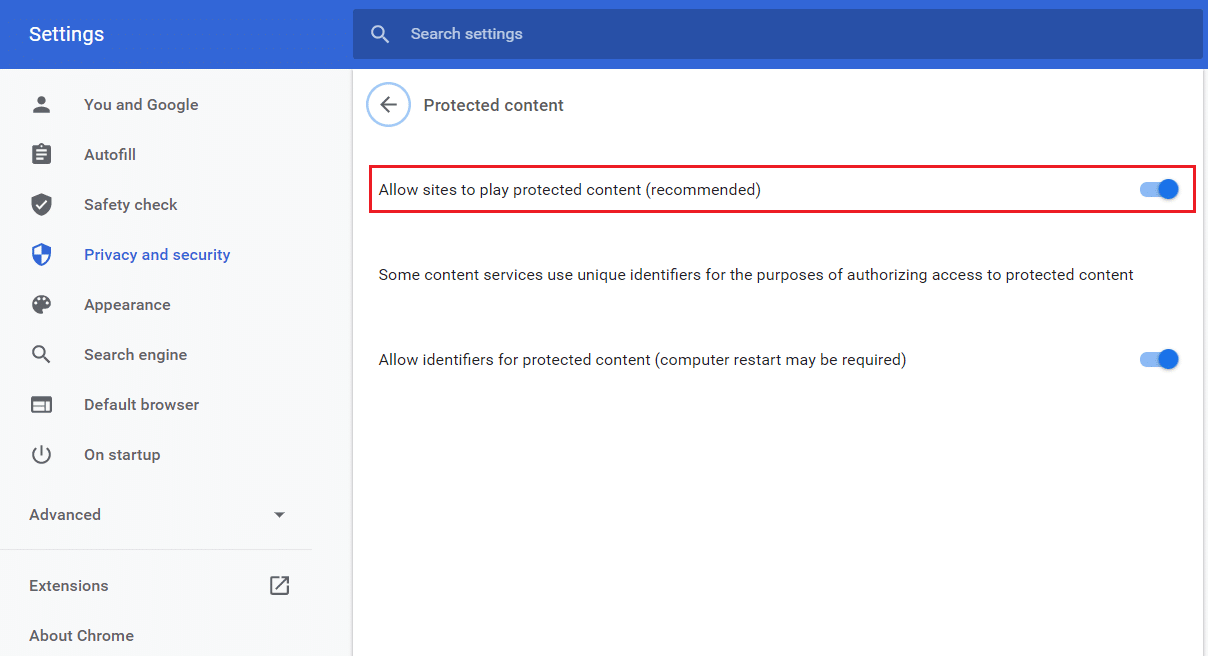Click the Search engine magnifier icon in sidebar
The height and width of the screenshot is (656, 1208).
(41, 354)
